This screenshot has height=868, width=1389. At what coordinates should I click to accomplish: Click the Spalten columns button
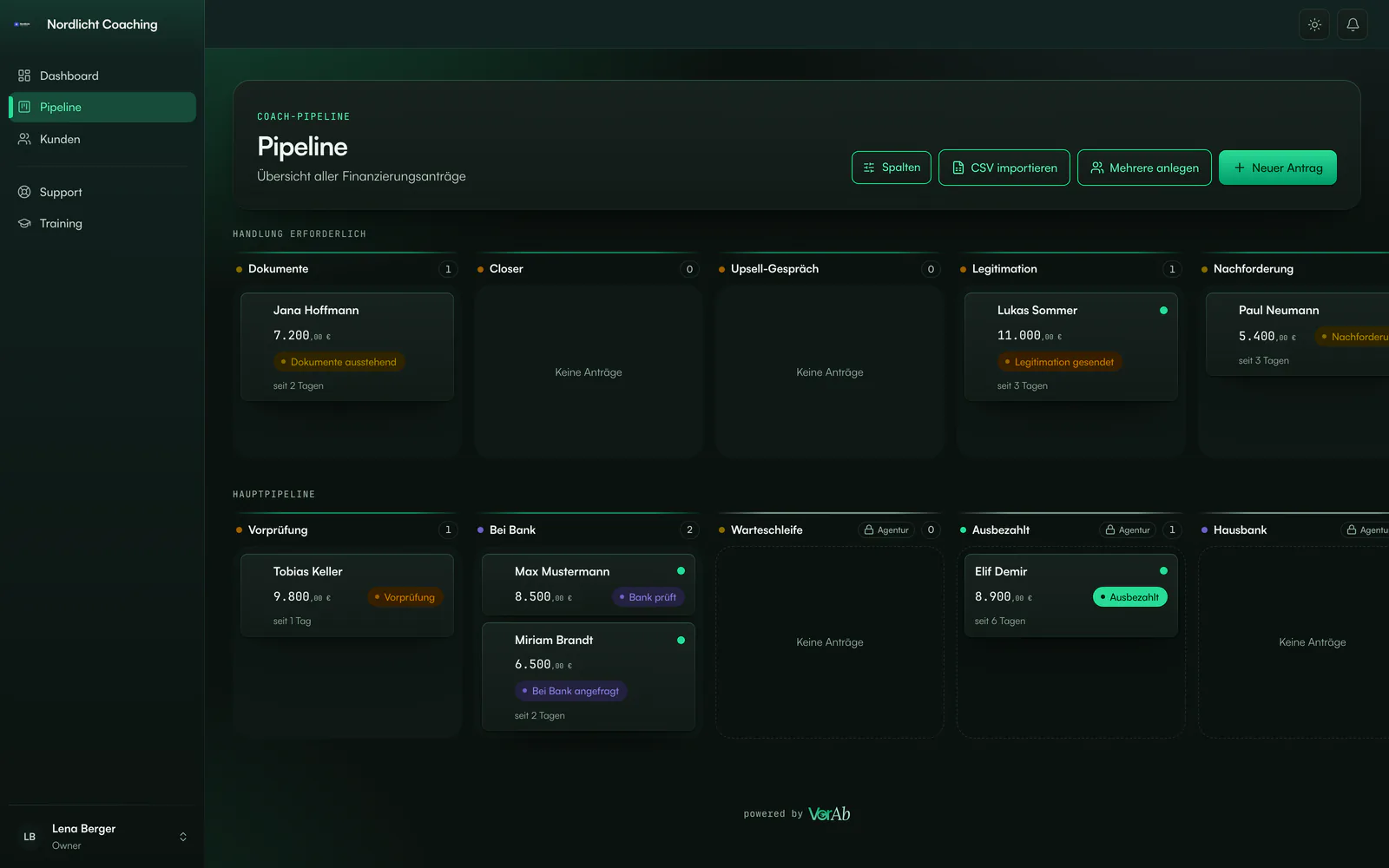892,168
